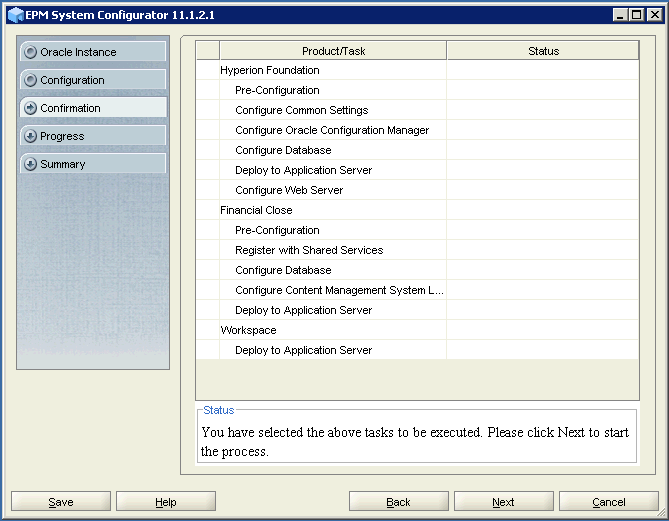The image size is (669, 521).
Task: Click the Progress step down-arrow icon
Action: [x=30, y=136]
